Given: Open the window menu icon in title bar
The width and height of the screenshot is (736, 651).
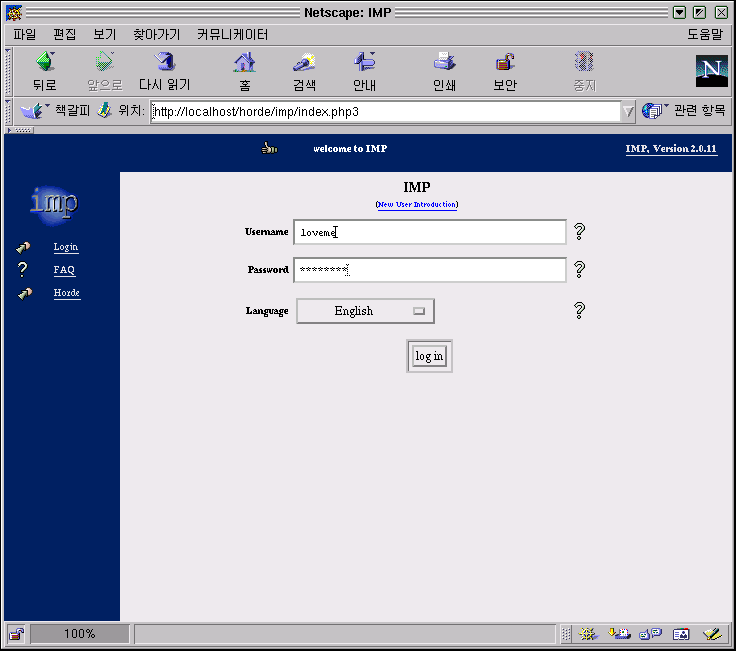Looking at the screenshot, I should click(14, 13).
